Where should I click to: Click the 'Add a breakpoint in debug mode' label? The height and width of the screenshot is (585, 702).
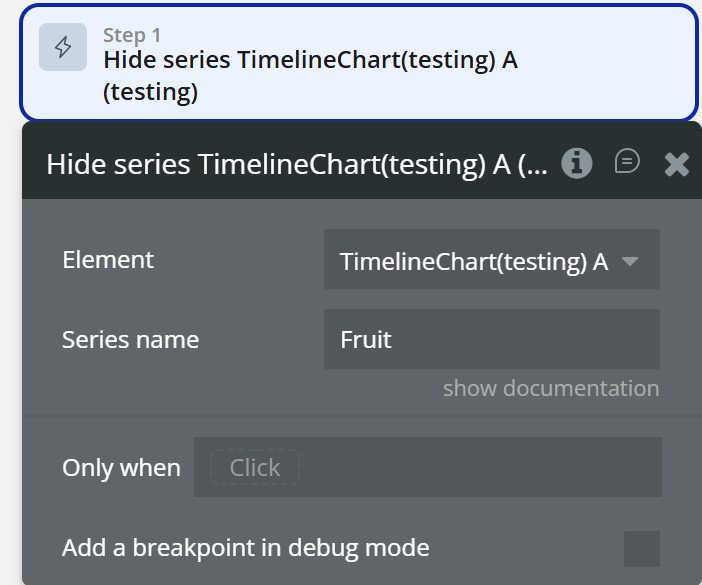[245, 548]
